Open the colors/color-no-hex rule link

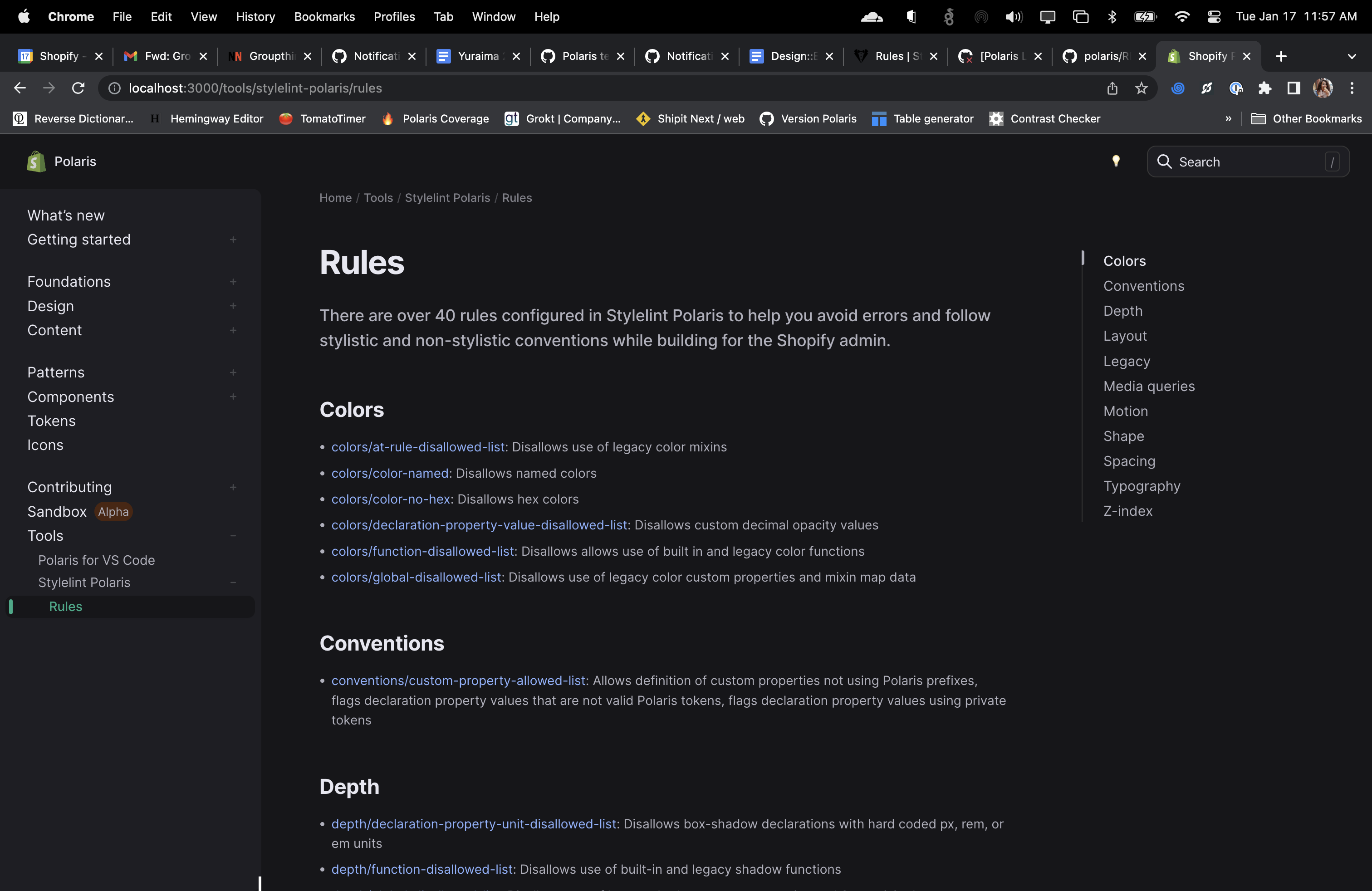(390, 499)
